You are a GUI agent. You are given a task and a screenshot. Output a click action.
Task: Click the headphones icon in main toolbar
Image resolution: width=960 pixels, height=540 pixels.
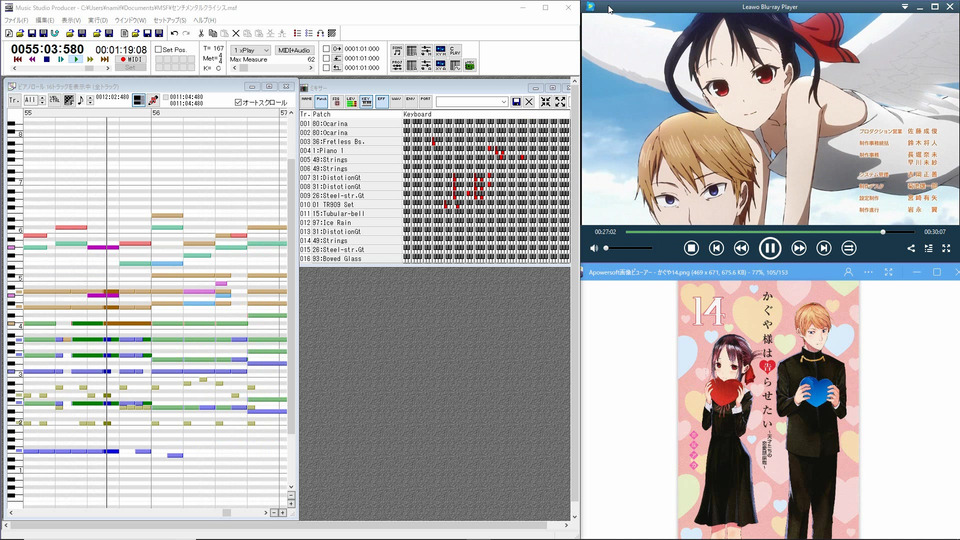click(x=320, y=33)
